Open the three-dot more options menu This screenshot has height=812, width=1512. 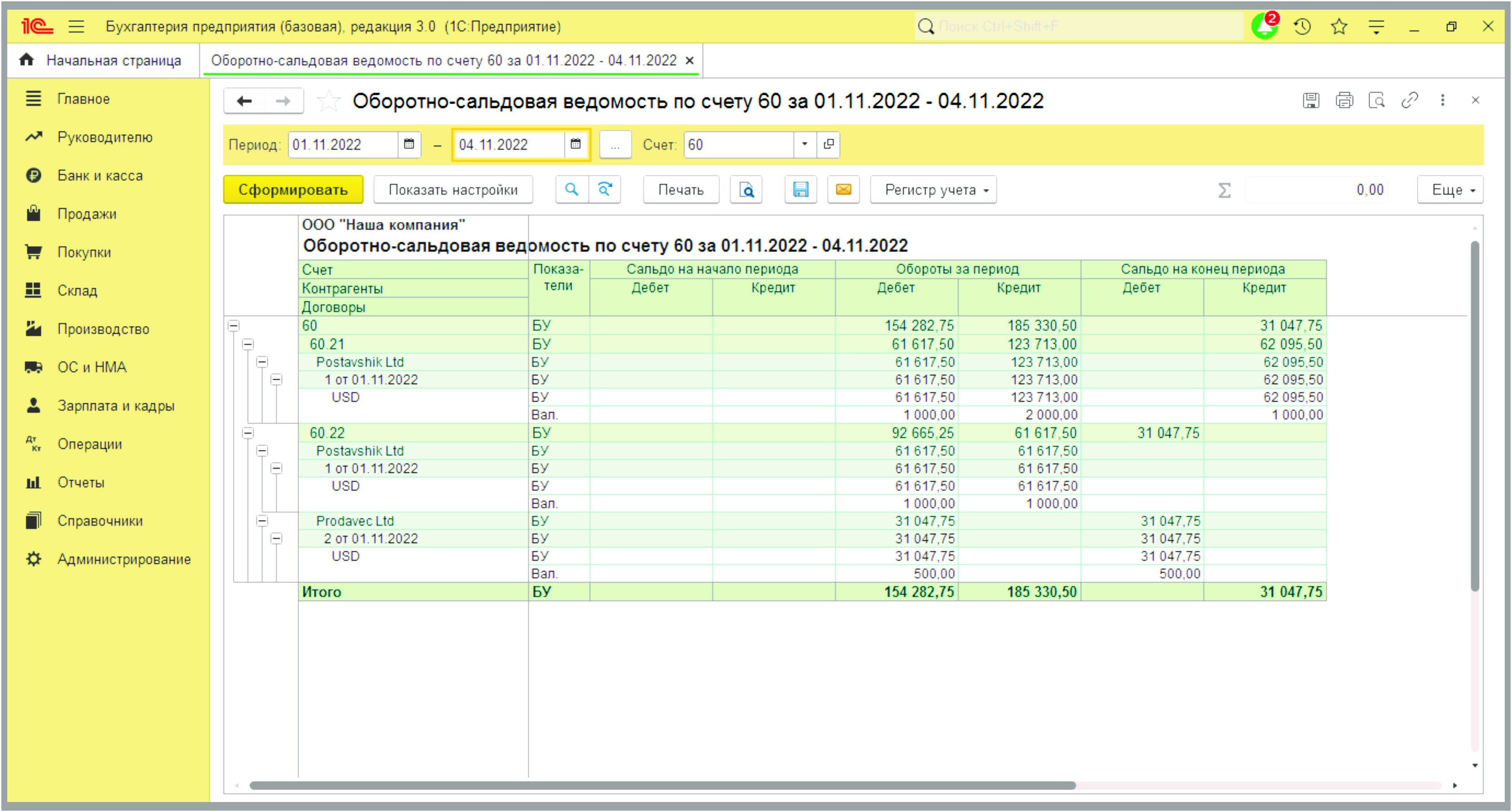coord(1443,100)
